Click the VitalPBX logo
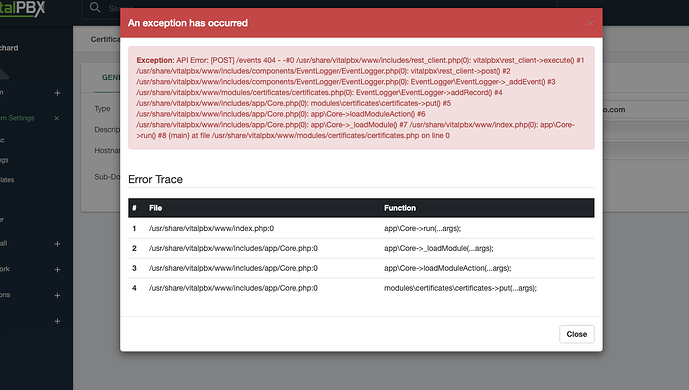The image size is (689, 390). (22, 8)
